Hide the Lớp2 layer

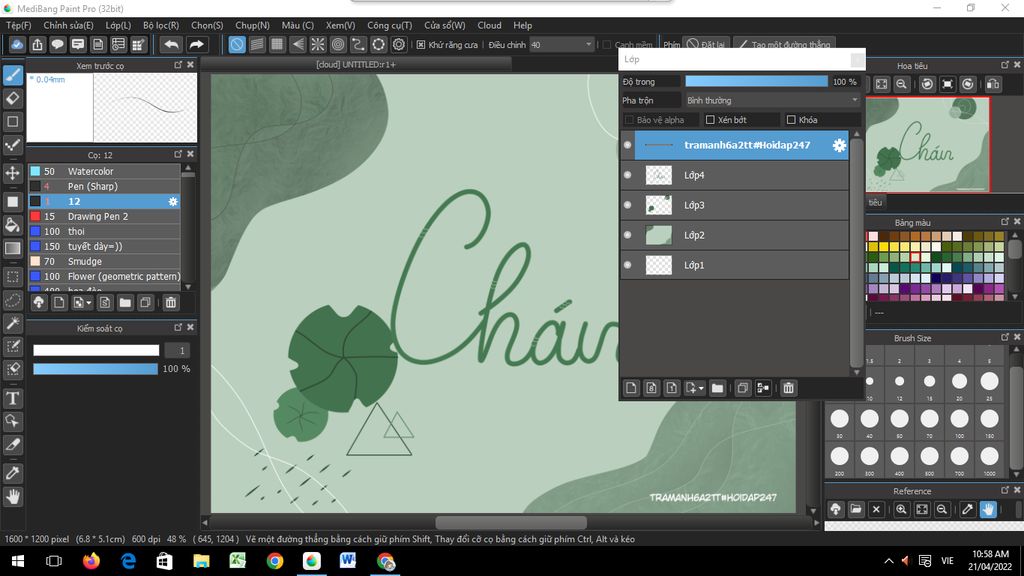click(628, 235)
